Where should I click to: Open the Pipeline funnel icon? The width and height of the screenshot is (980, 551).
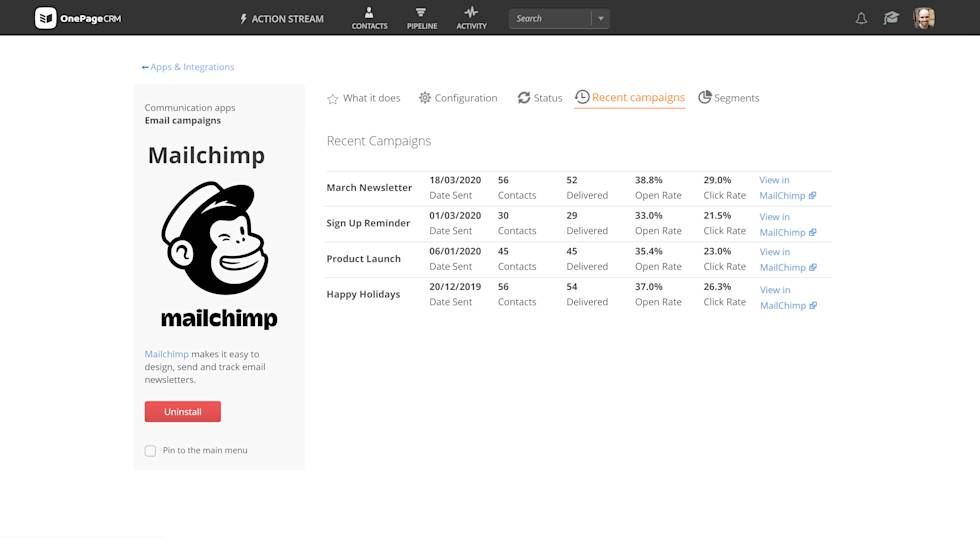coord(421,12)
